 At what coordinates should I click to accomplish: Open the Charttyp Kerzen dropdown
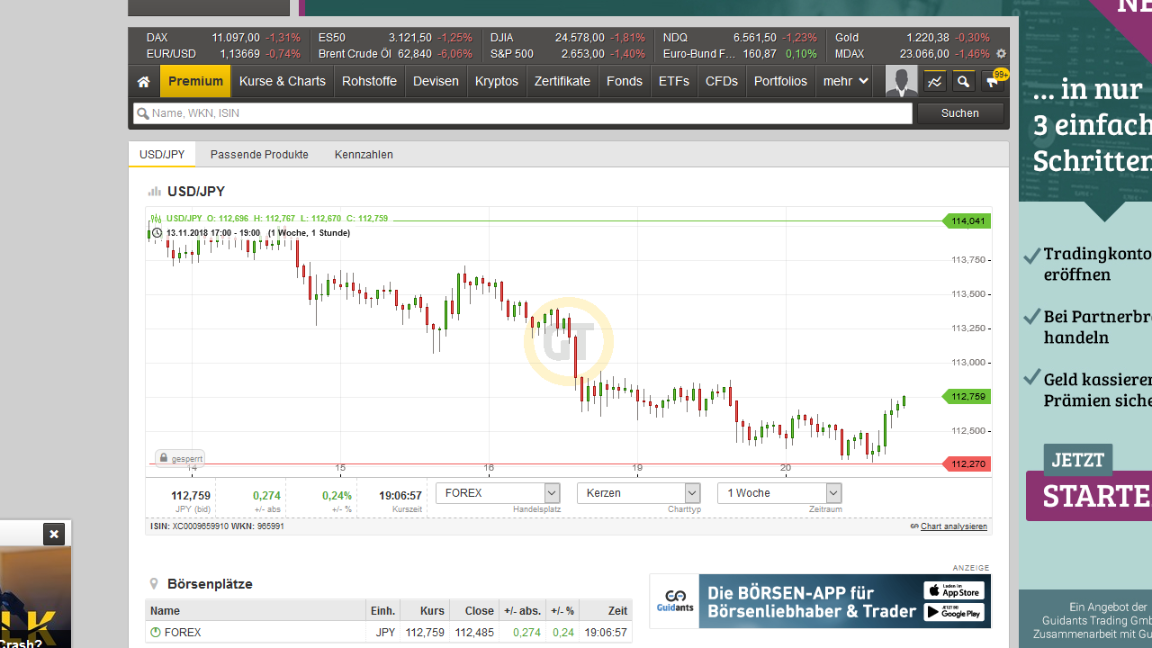coord(638,493)
